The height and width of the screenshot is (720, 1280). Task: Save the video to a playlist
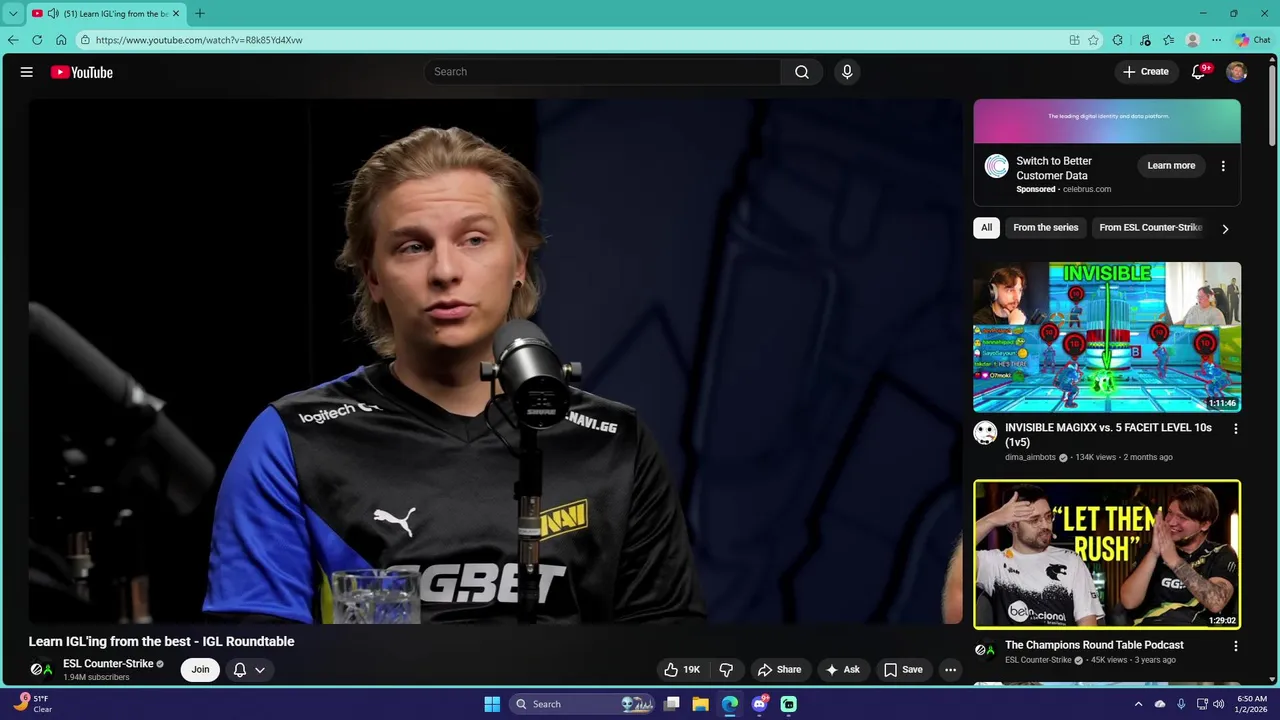(903, 670)
